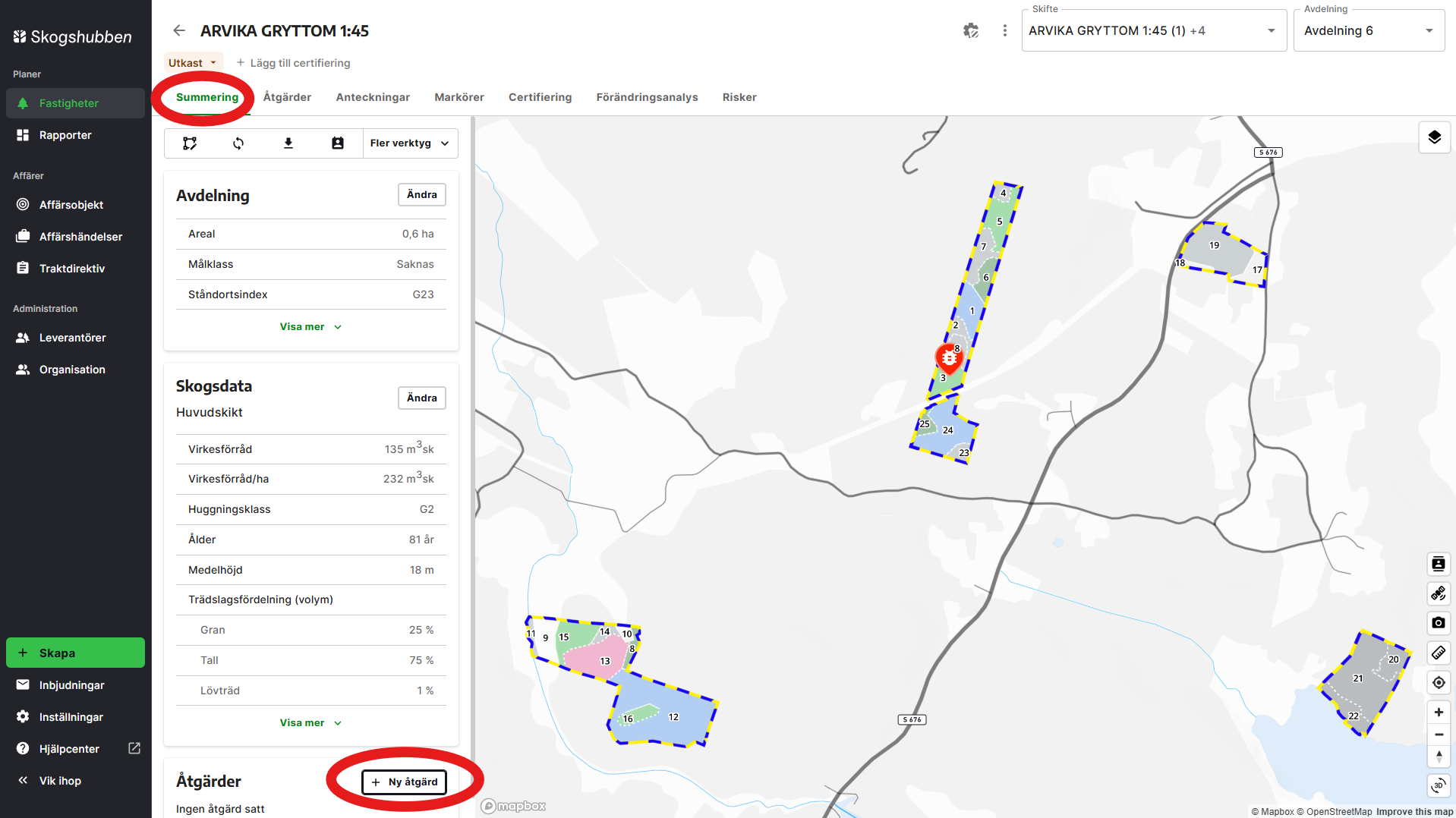This screenshot has height=818, width=1456.
Task: Open property settings gear icon
Action: (x=971, y=30)
